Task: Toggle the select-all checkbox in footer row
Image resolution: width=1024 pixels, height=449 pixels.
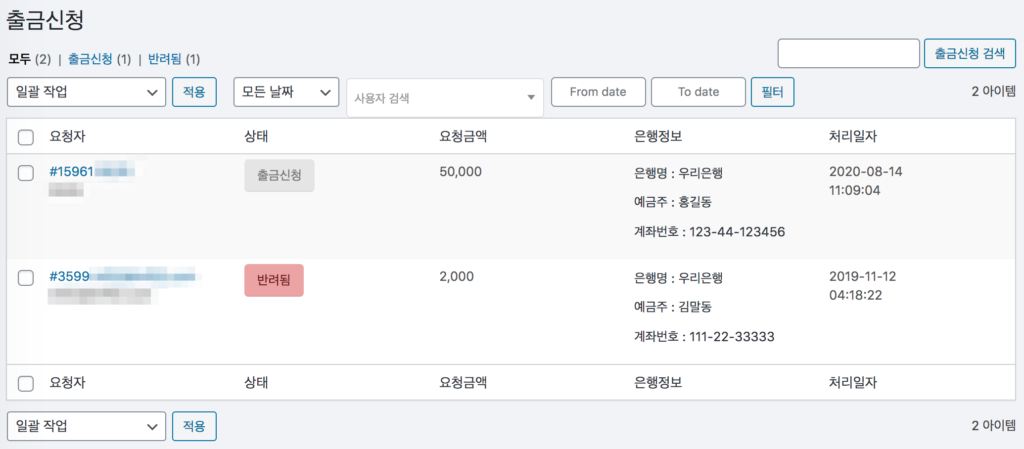Action: (26, 383)
